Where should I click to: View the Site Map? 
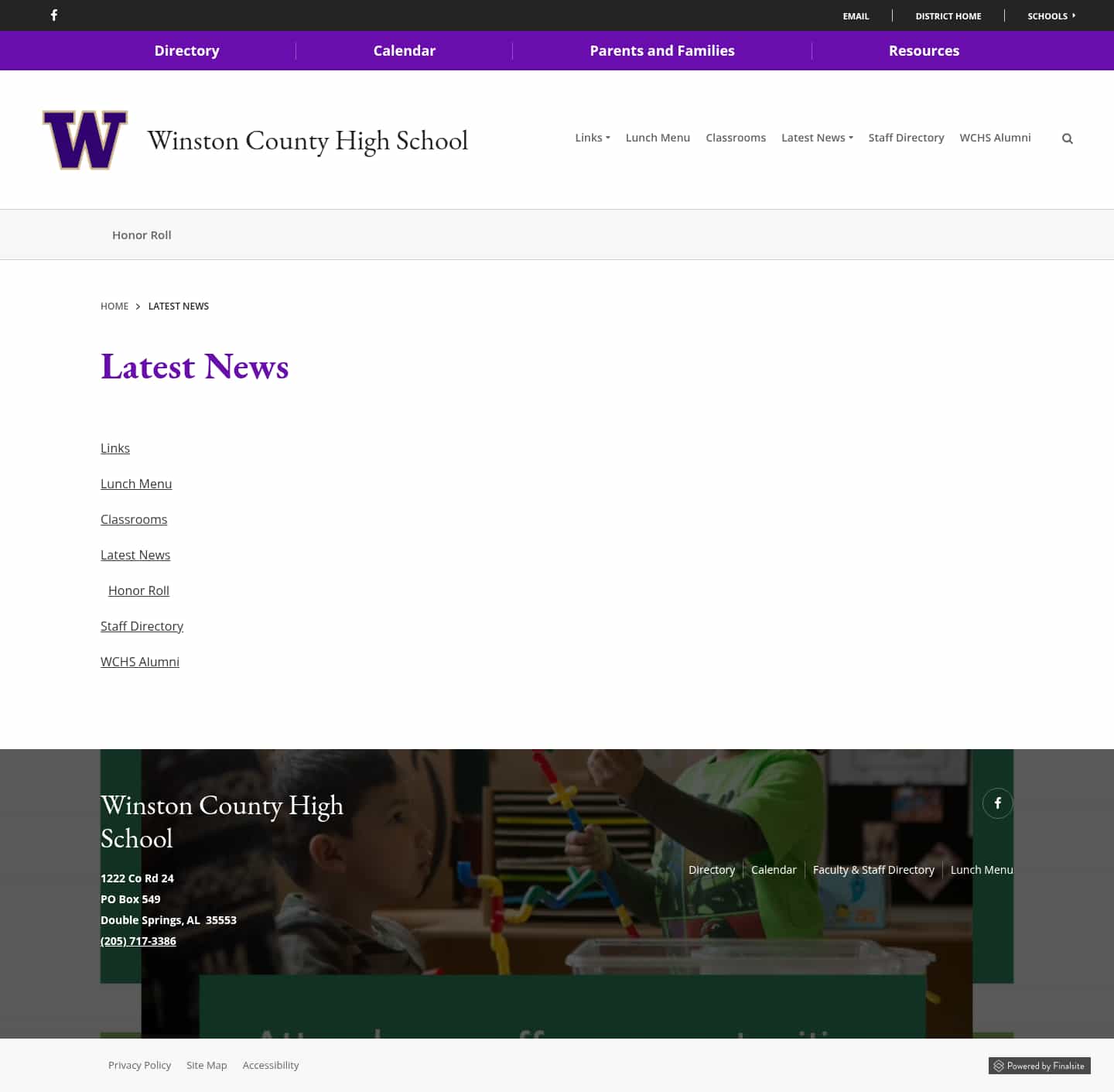pyautogui.click(x=206, y=1065)
